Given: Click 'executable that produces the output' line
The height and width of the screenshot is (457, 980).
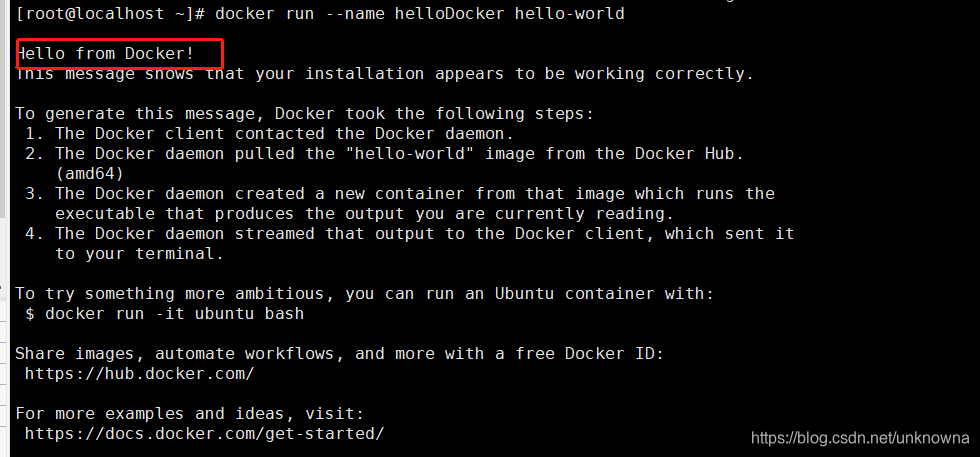Looking at the screenshot, I should 364,214.
